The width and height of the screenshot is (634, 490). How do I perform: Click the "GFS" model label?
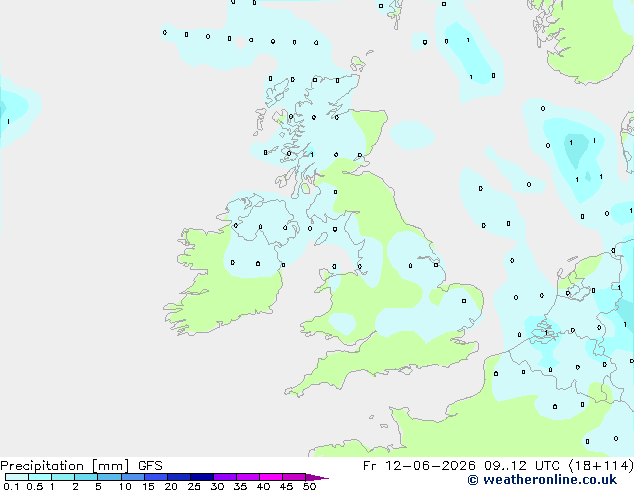[150, 466]
